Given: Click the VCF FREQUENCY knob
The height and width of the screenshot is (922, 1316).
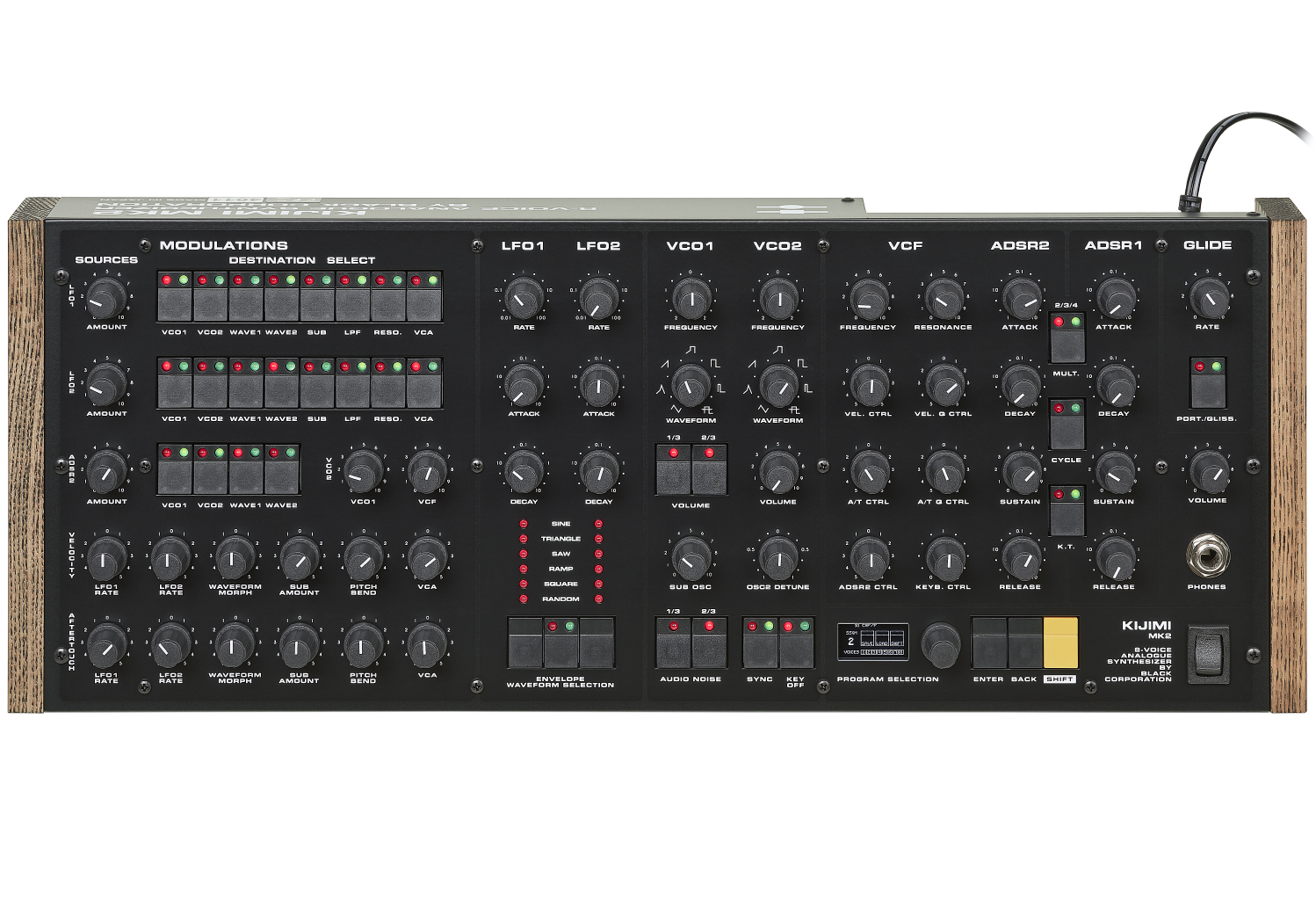Looking at the screenshot, I should [868, 299].
